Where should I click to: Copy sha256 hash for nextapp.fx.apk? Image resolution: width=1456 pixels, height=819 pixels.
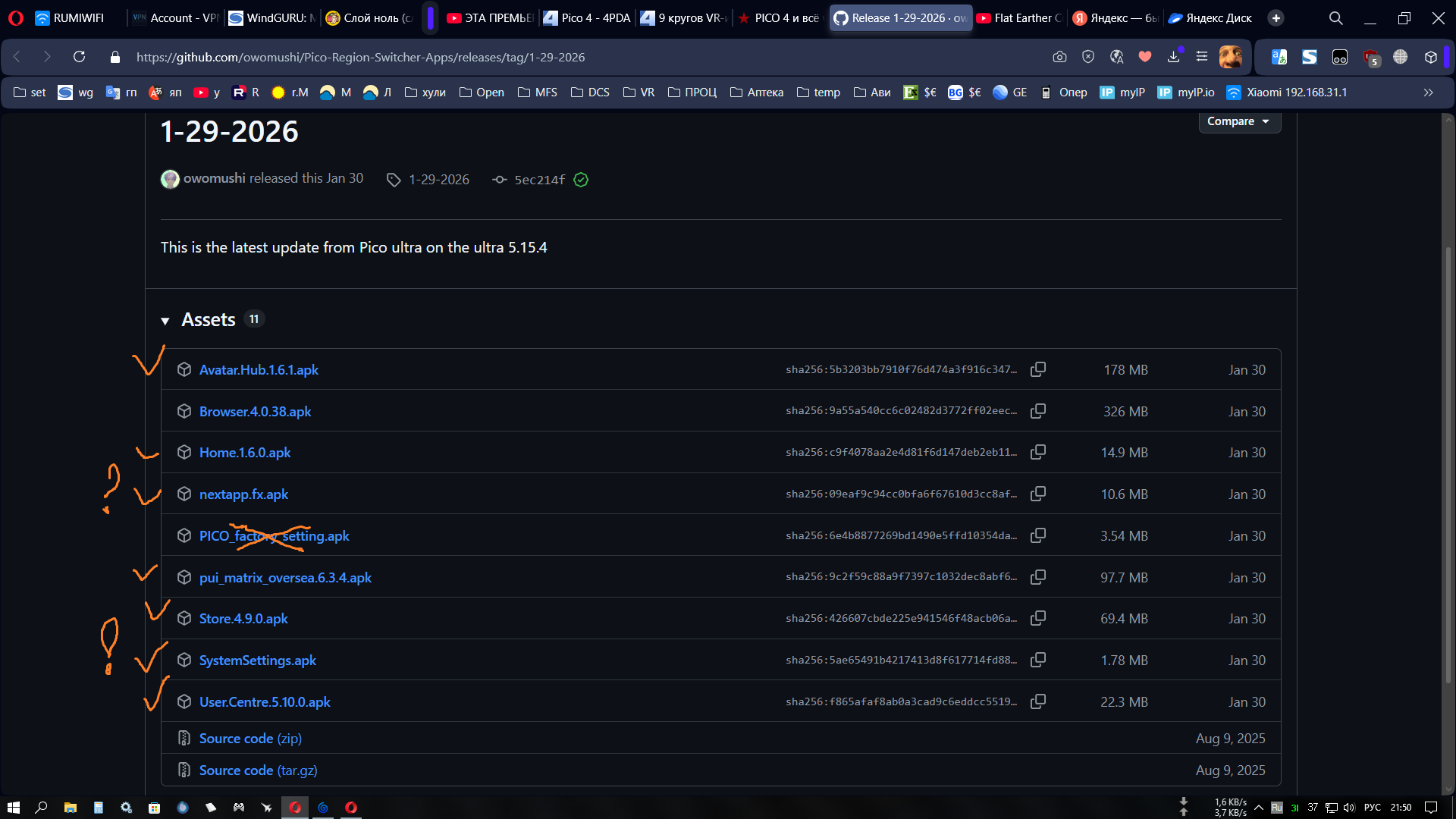click(1038, 494)
